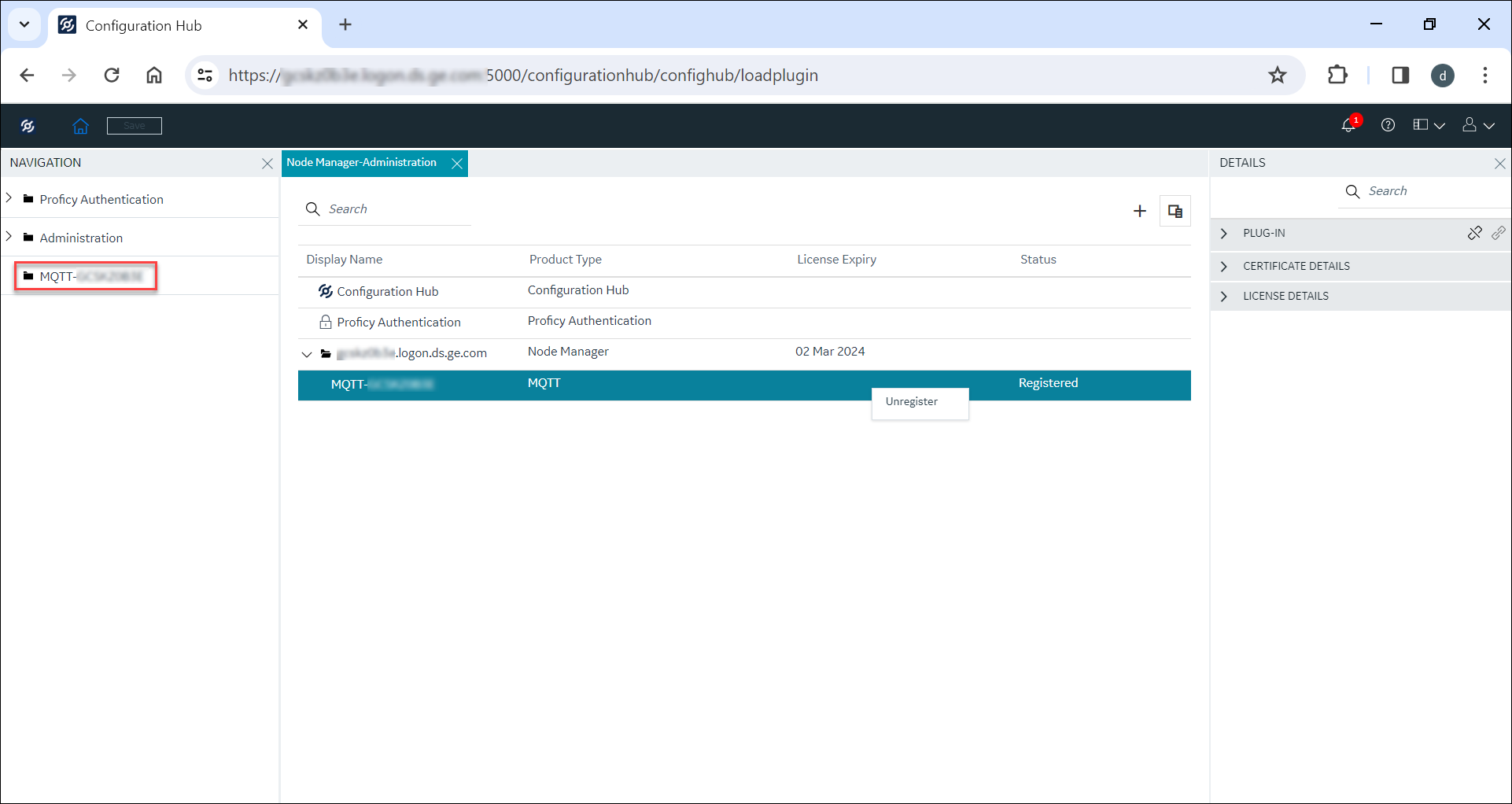Close the Configuration Hub browser tab
The image size is (1512, 804).
point(303,25)
